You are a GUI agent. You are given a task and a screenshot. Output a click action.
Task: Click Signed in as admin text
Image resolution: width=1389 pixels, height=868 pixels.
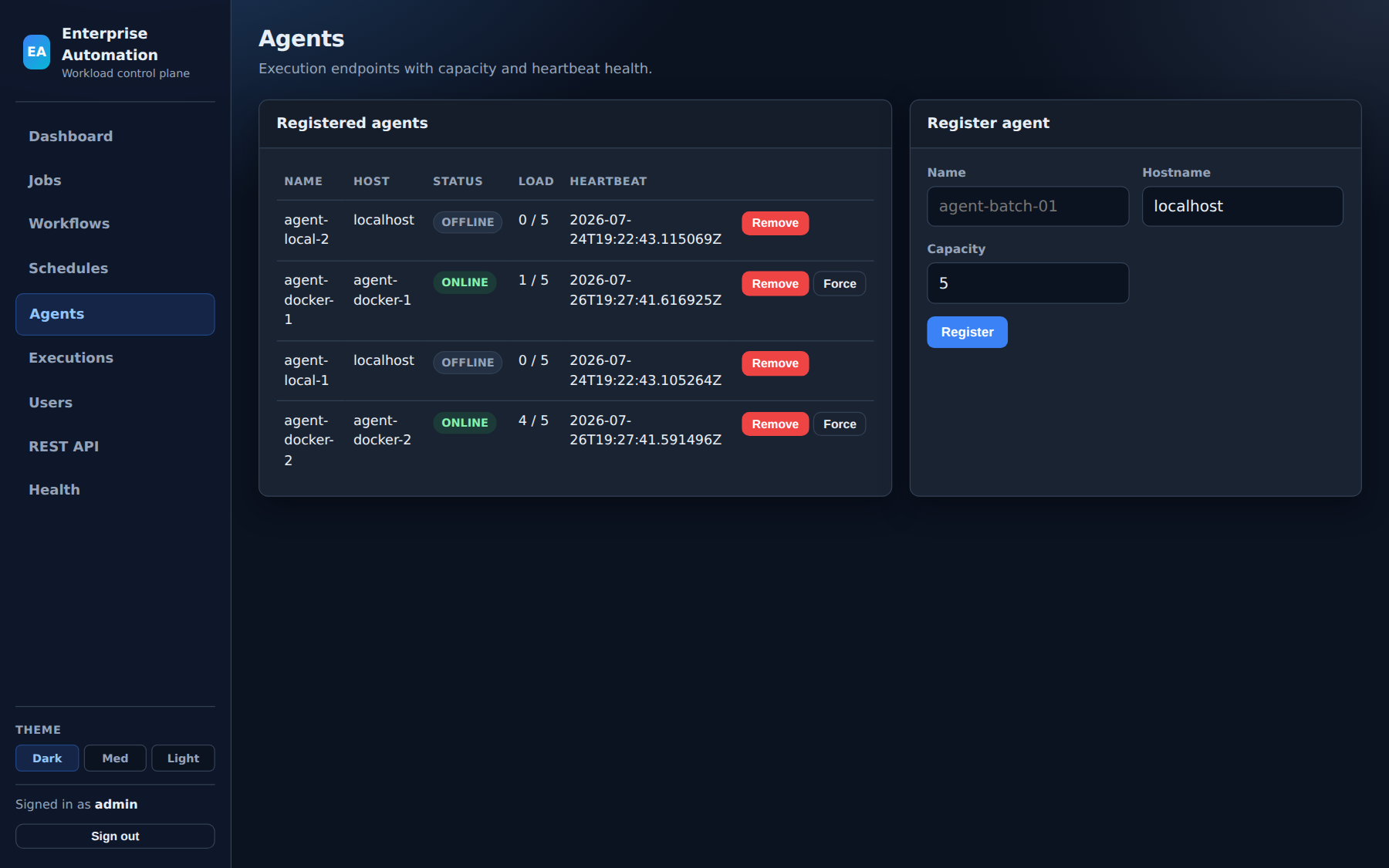76,804
